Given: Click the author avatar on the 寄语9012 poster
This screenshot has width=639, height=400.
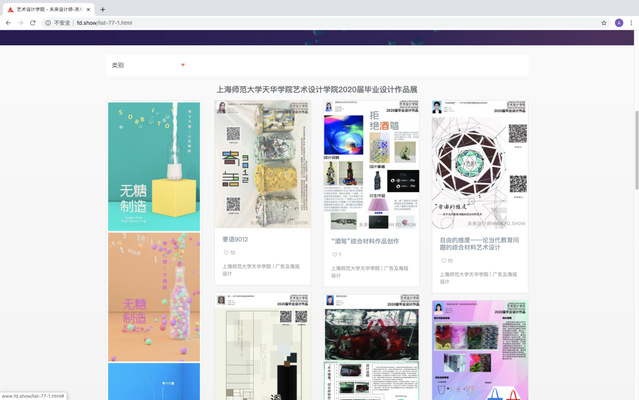Looking at the screenshot, I should pos(221,108).
